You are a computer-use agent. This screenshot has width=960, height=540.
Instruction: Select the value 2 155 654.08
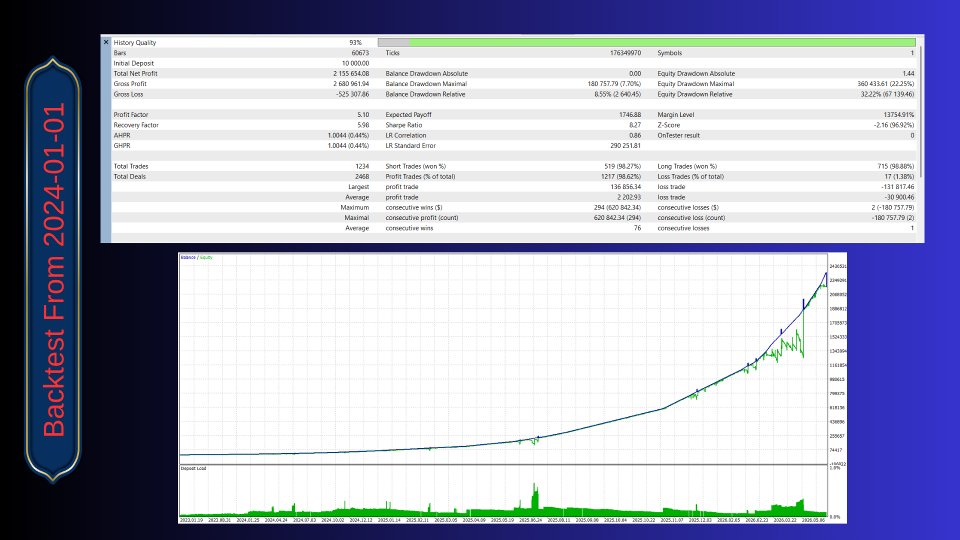pyautogui.click(x=351, y=73)
